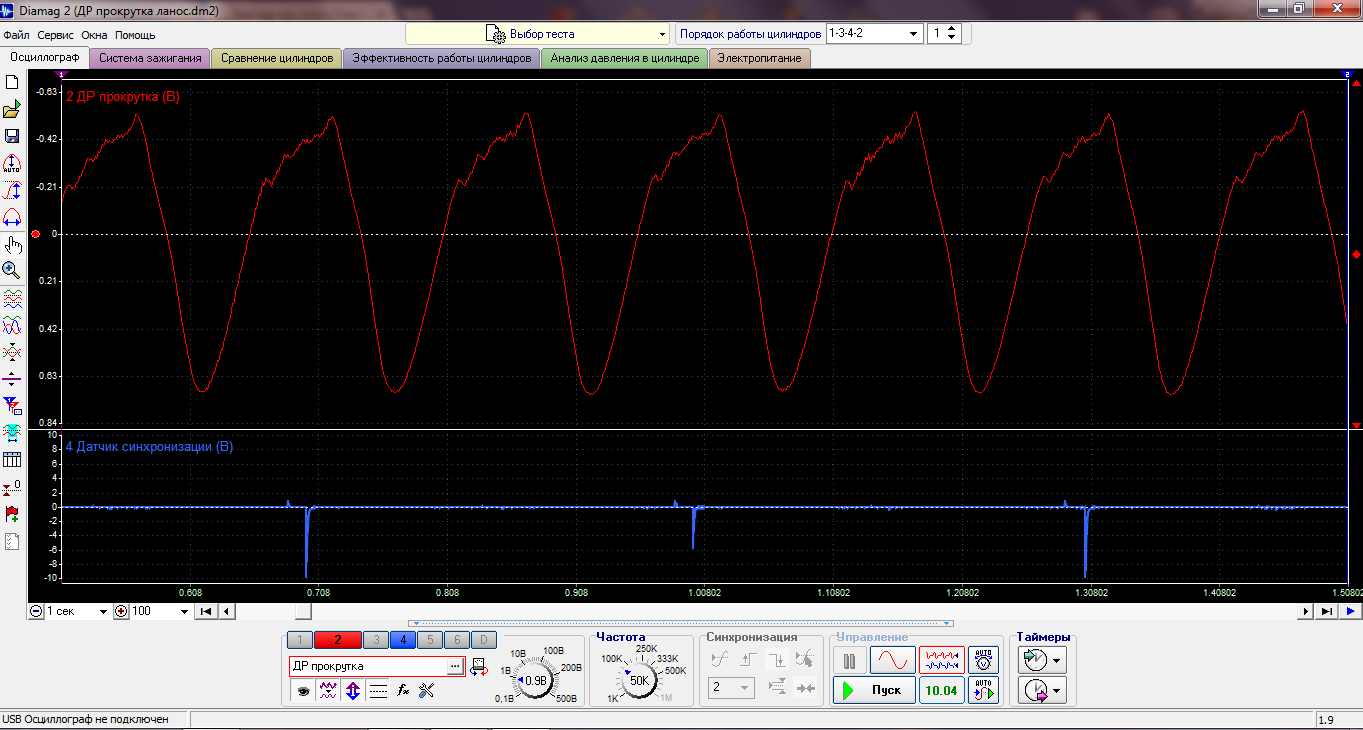Image resolution: width=1363 pixels, height=730 pixels.
Task: Click the zero level marker icon
Action: (x=12, y=487)
